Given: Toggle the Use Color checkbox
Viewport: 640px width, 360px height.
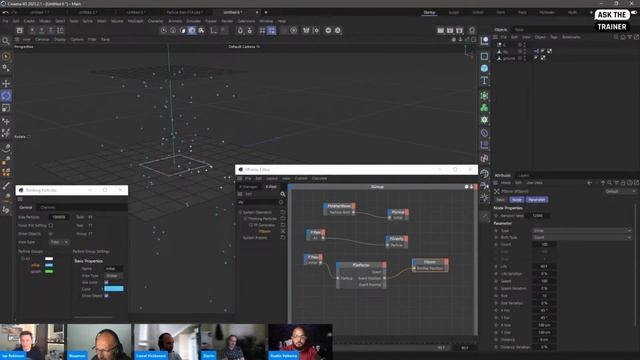Looking at the screenshot, I should 107,282.
